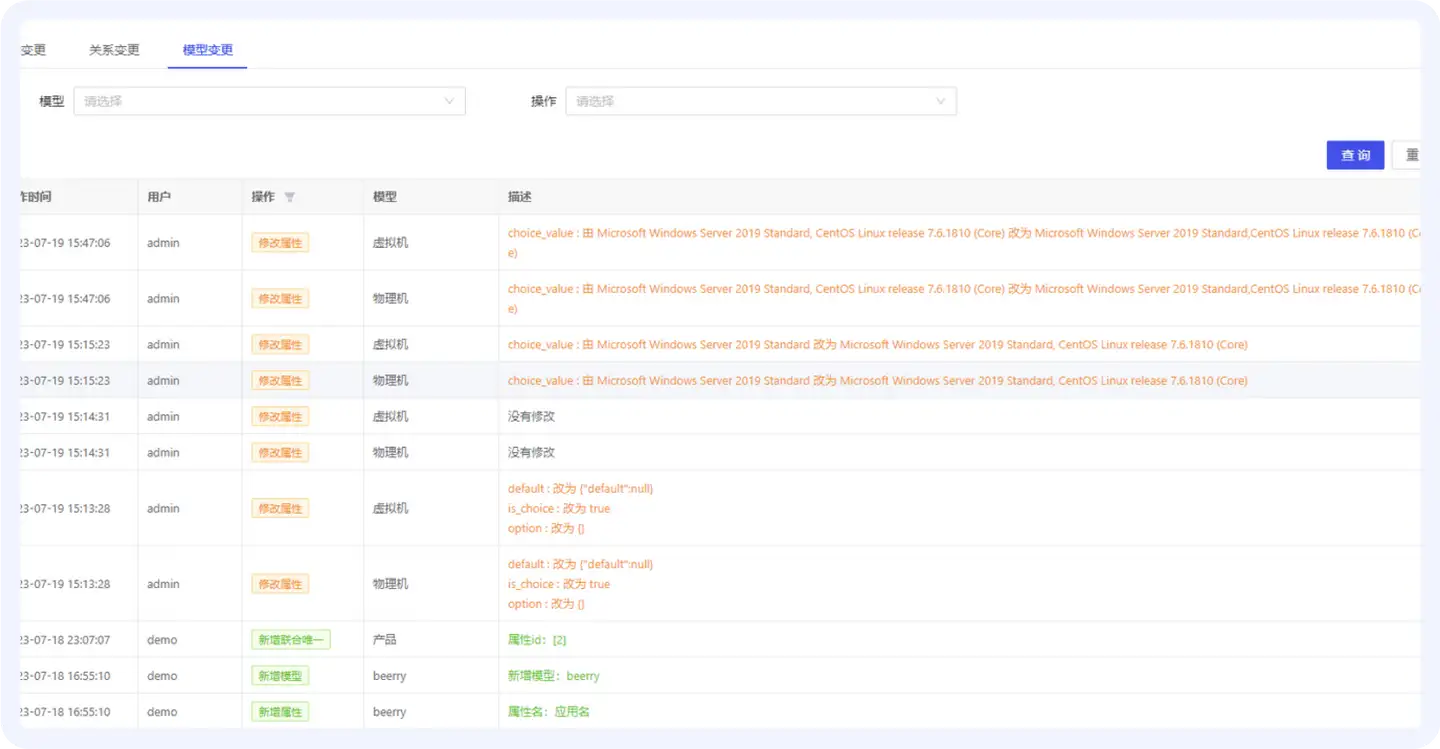Click 'is_choice : 改为 true' in 15:13:28 物理机 row
This screenshot has width=1440, height=749.
(x=559, y=584)
